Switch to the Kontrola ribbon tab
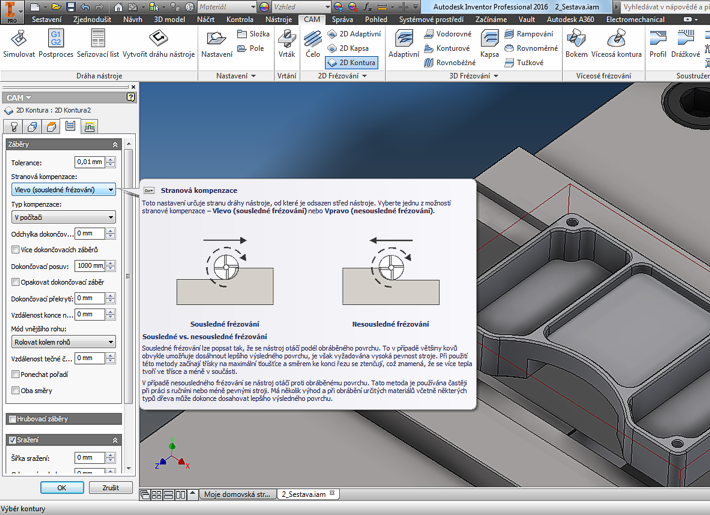The width and height of the screenshot is (710, 515). pos(240,19)
